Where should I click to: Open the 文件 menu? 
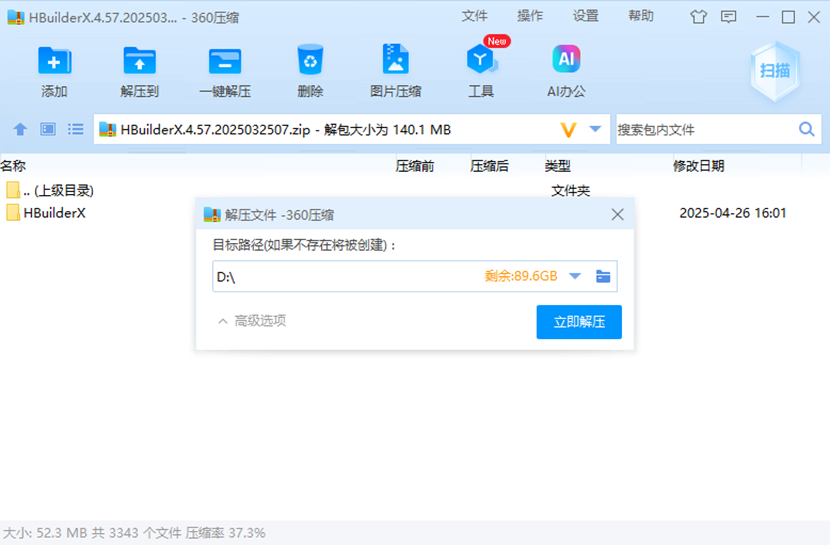[474, 16]
